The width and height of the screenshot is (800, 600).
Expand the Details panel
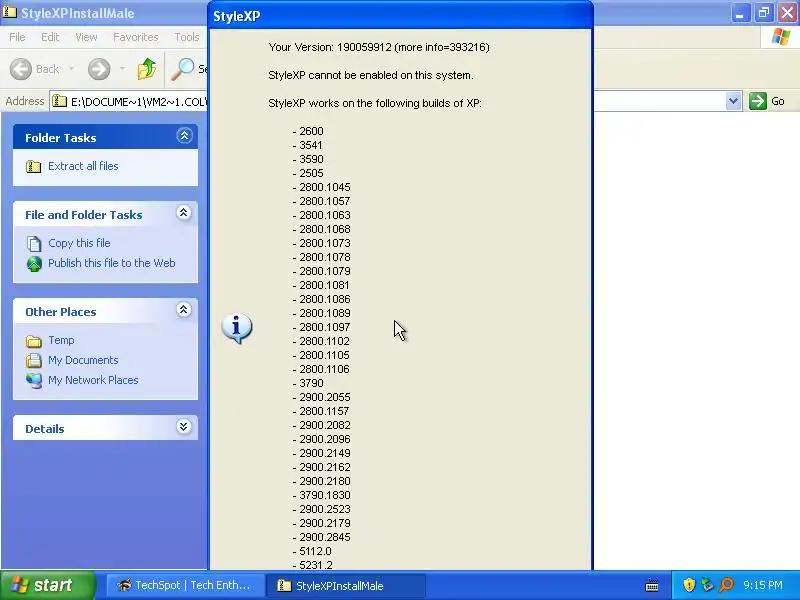pyautogui.click(x=184, y=427)
